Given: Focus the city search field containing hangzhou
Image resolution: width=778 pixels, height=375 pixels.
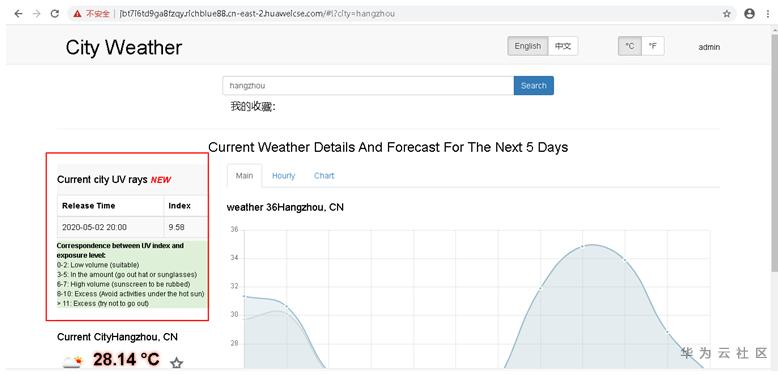Looking at the screenshot, I should 368,85.
